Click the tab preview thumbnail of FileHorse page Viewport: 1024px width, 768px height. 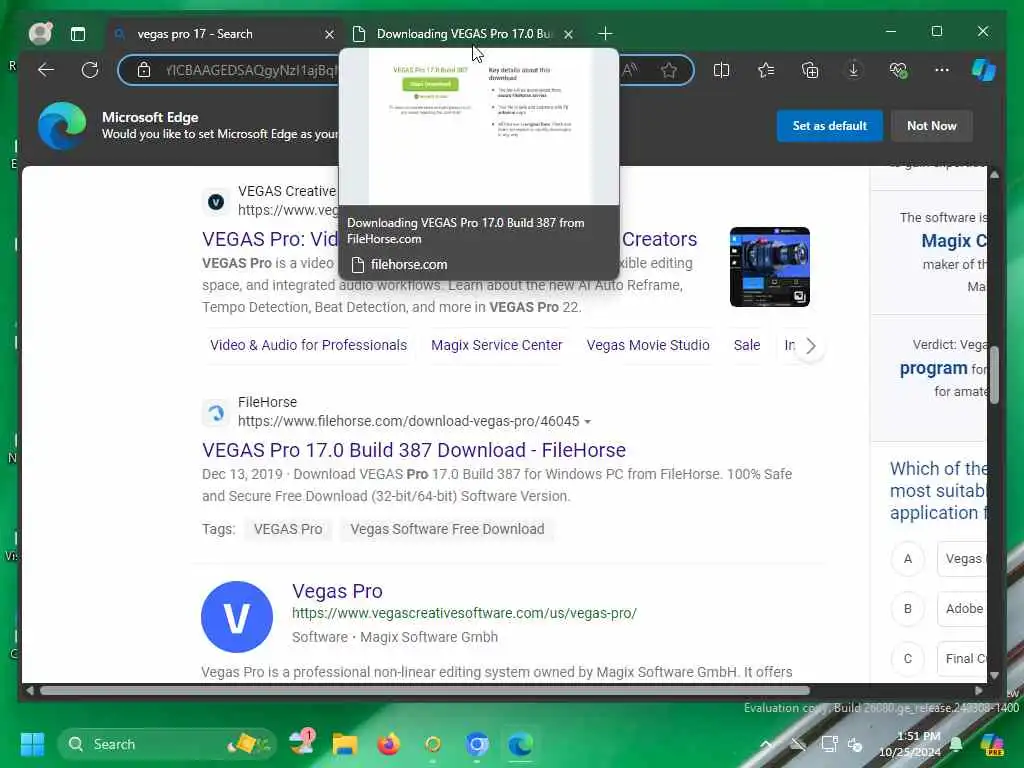point(479,127)
